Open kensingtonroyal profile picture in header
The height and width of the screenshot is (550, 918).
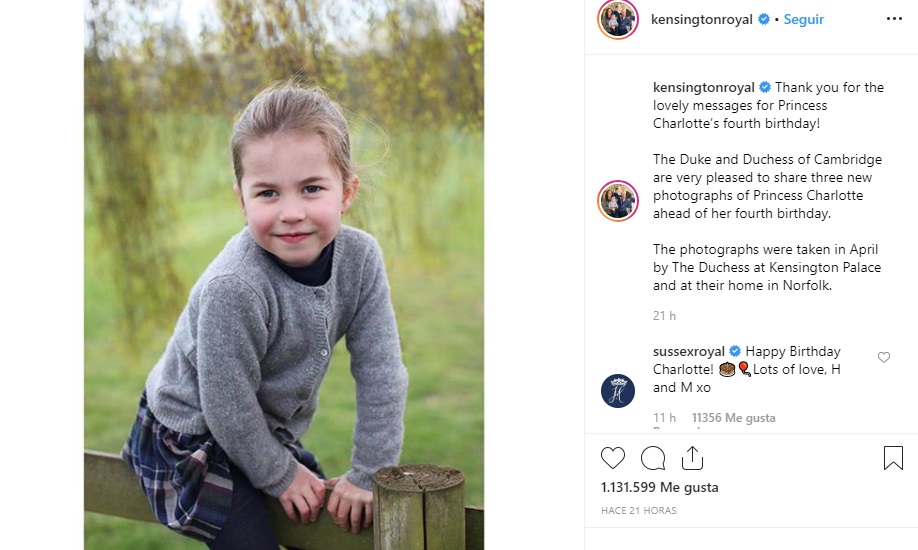click(x=618, y=19)
